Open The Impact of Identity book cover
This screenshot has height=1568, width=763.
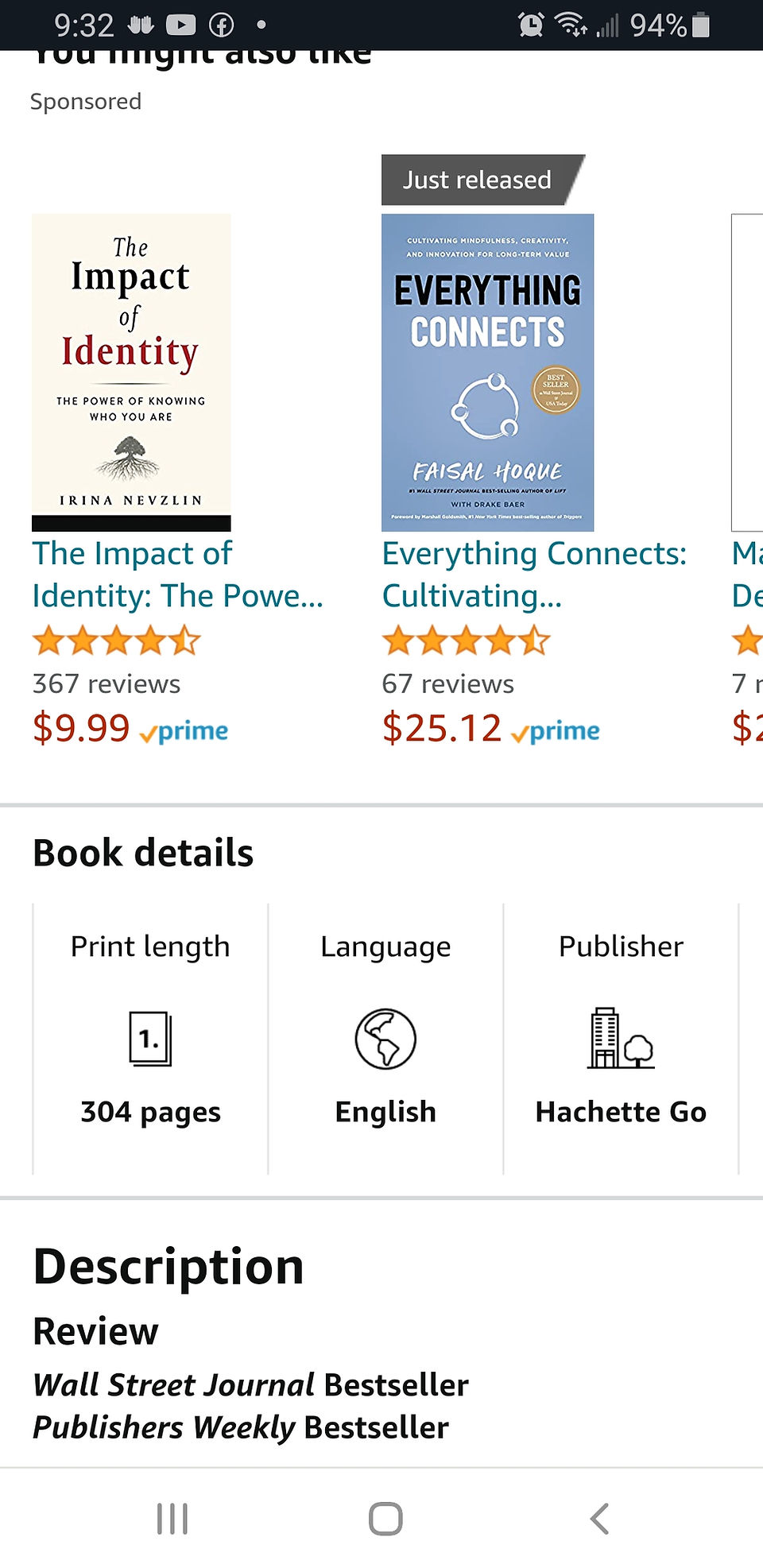point(131,372)
